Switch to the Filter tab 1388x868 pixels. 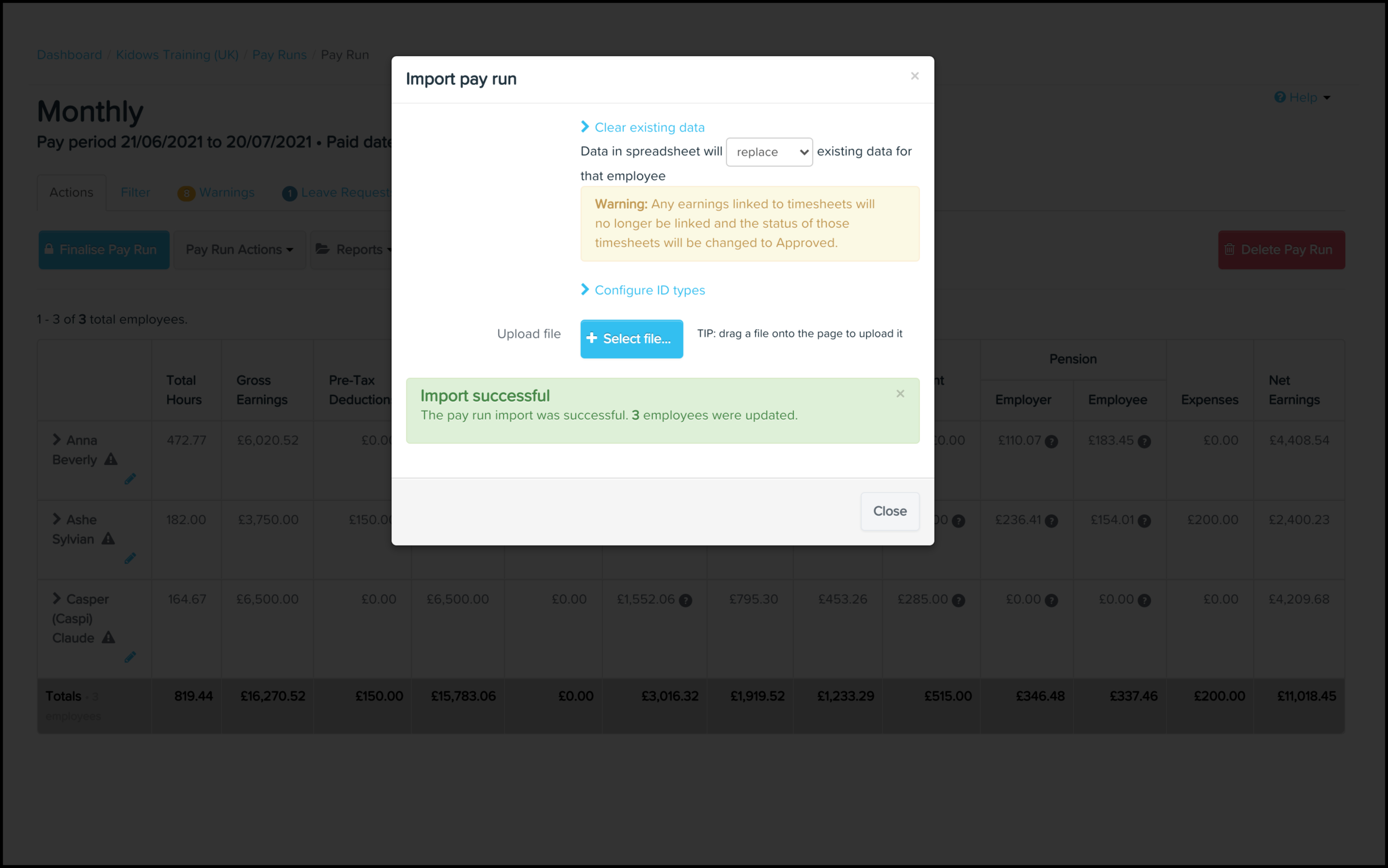(x=135, y=193)
